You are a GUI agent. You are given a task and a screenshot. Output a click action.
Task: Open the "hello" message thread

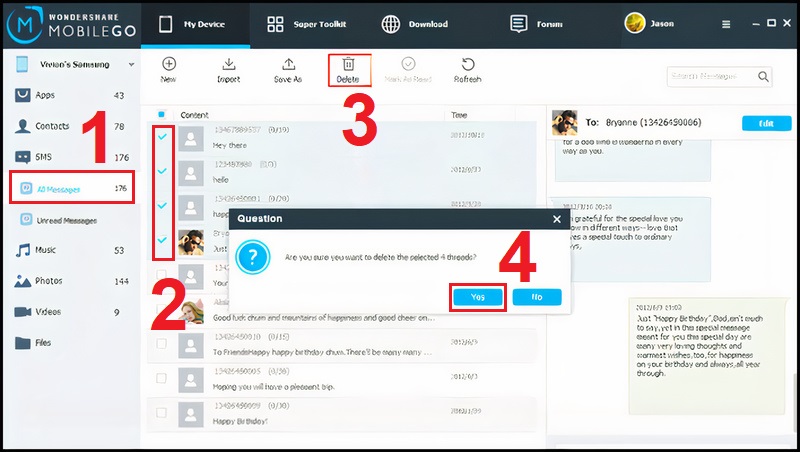(x=342, y=172)
